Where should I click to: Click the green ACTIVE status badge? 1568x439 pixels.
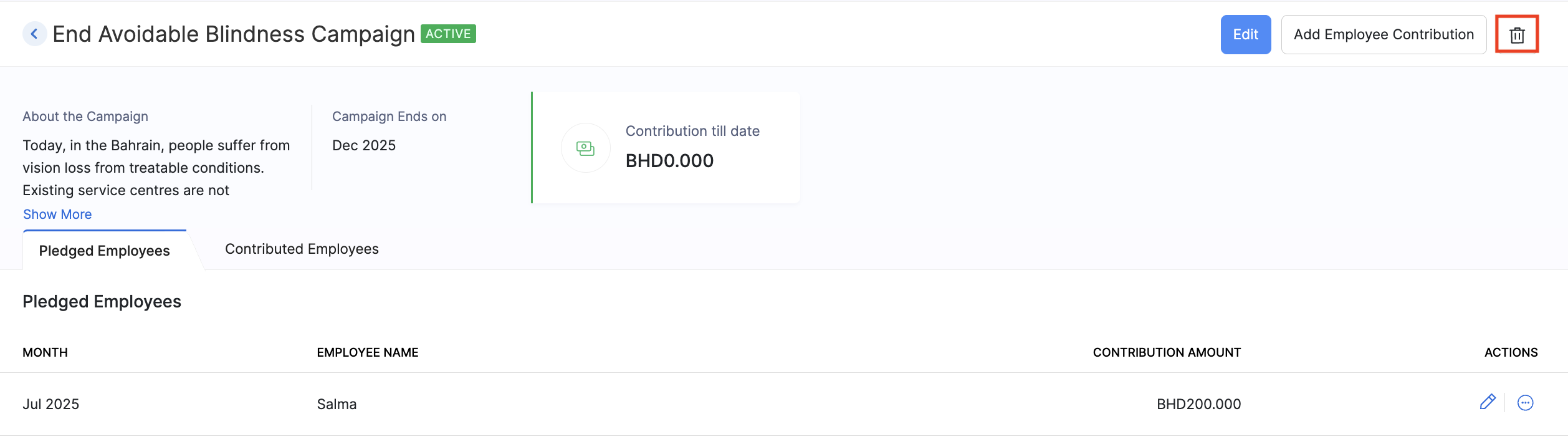448,34
